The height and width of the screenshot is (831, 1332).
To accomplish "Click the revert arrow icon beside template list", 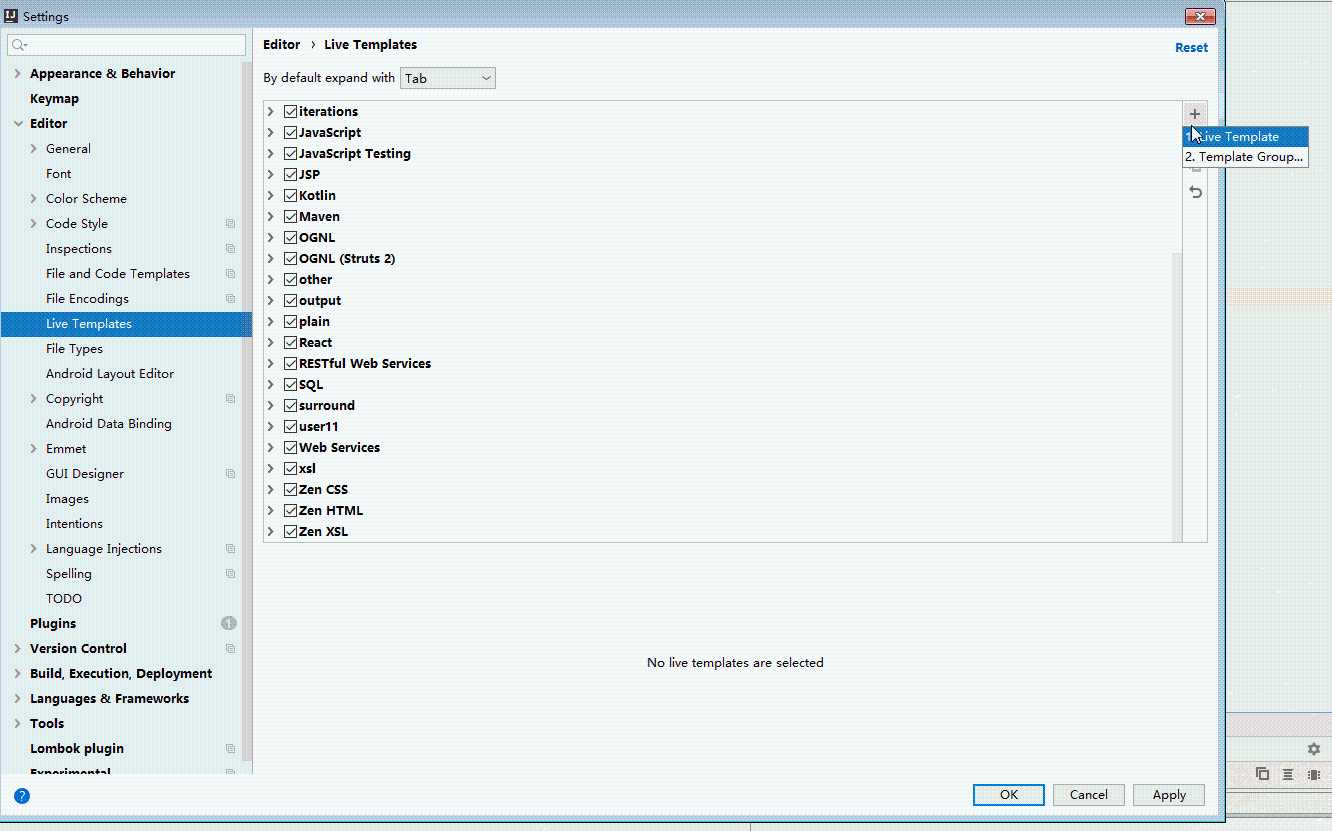I will 1195,192.
